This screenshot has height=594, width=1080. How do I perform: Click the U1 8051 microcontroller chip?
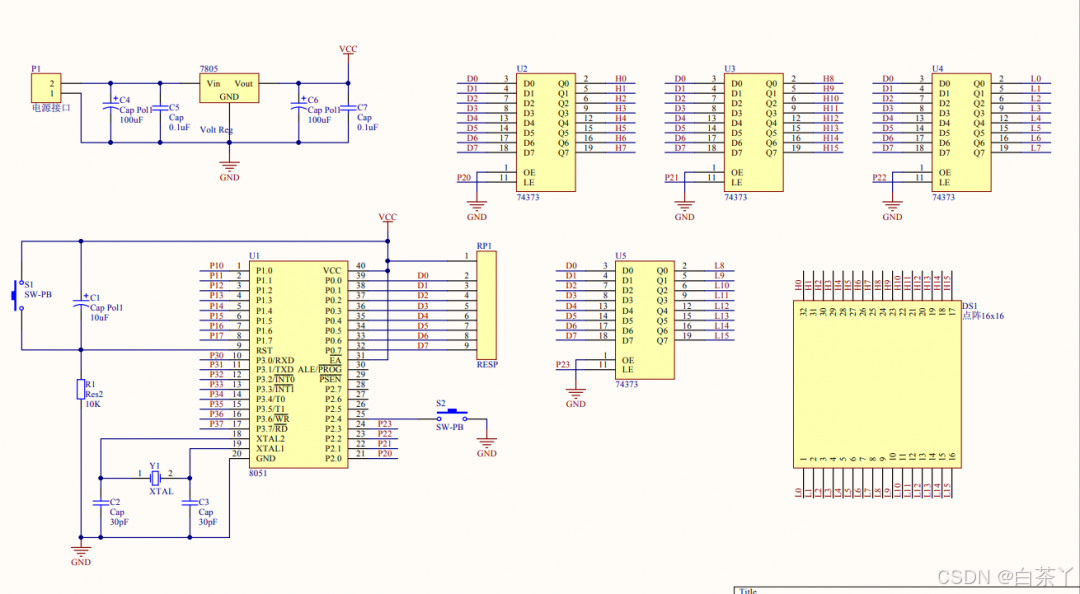(x=298, y=365)
